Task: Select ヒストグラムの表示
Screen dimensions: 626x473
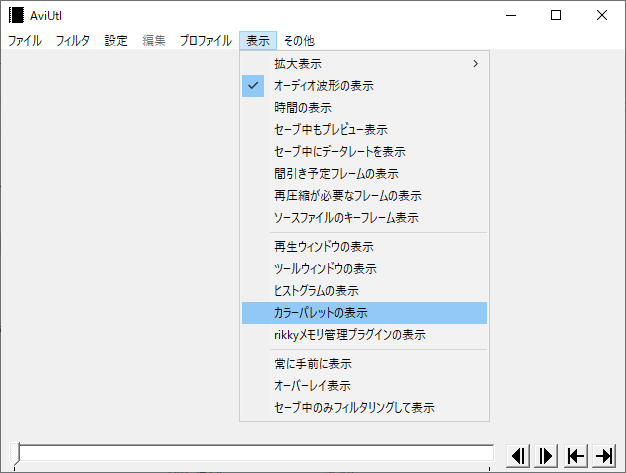Action: point(365,291)
